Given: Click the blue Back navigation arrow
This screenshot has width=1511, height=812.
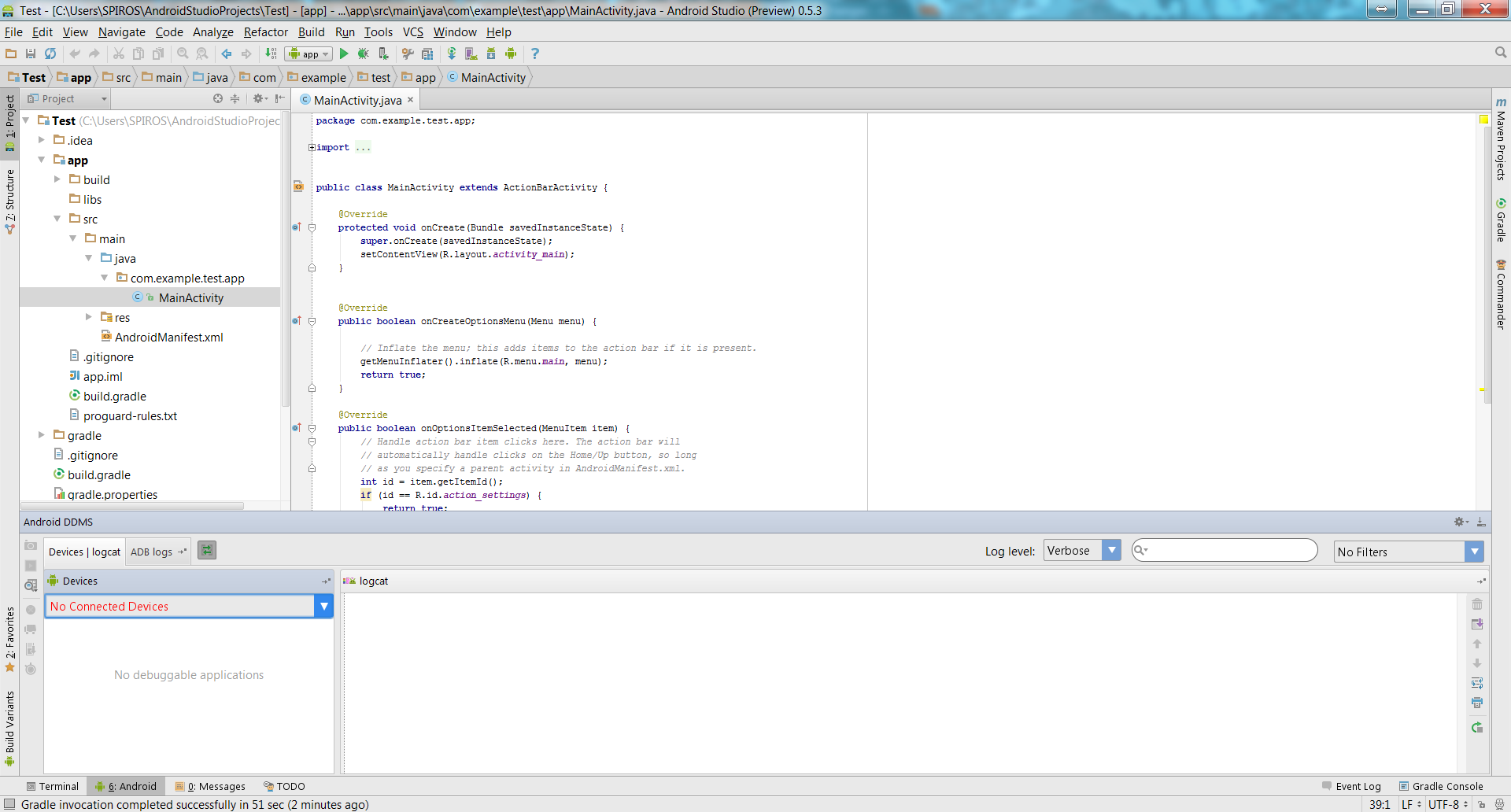Looking at the screenshot, I should pyautogui.click(x=227, y=54).
